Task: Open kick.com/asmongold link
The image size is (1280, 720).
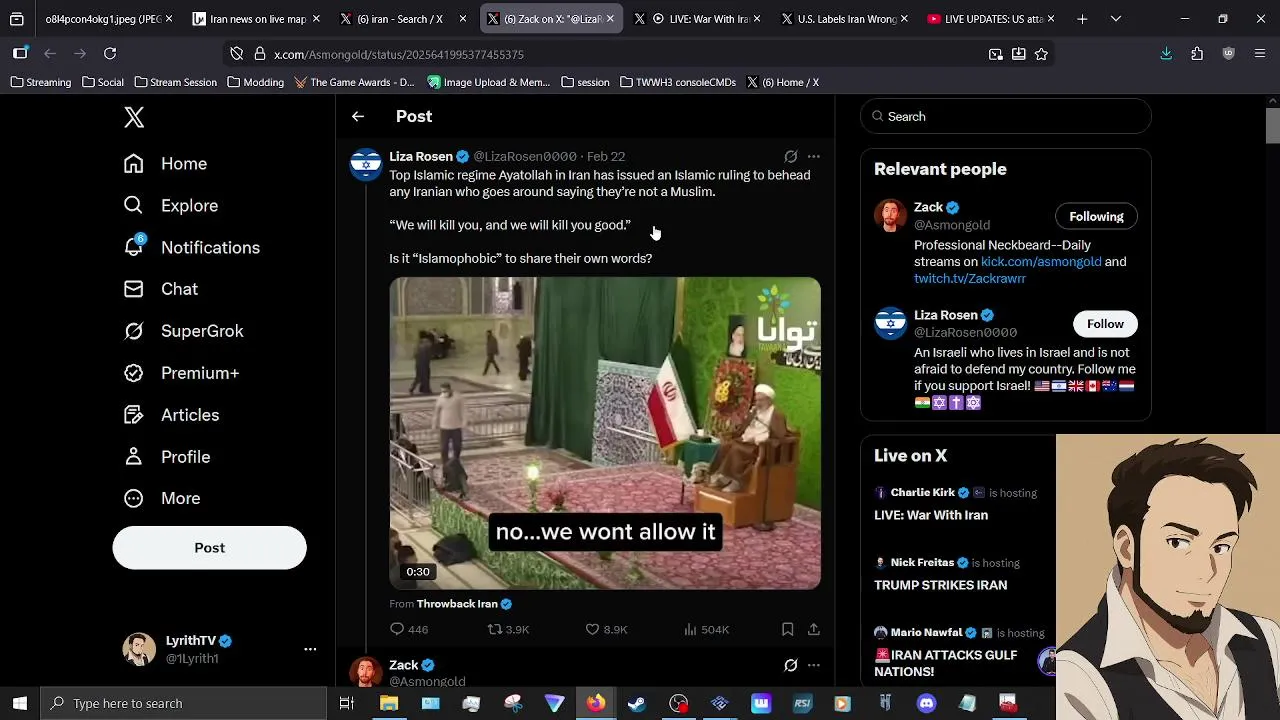Action: [x=1041, y=262]
